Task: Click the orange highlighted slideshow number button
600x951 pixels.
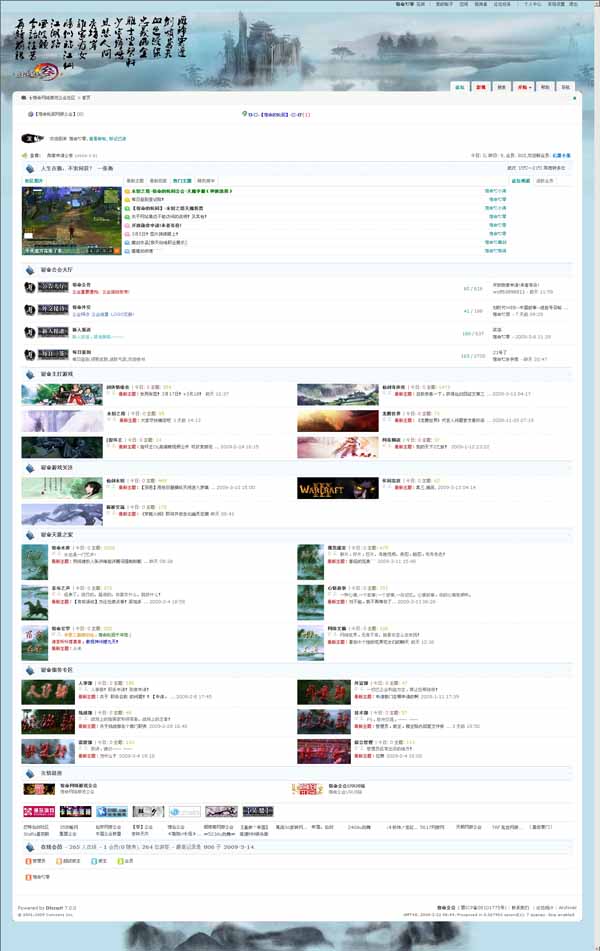Action: 117,250
